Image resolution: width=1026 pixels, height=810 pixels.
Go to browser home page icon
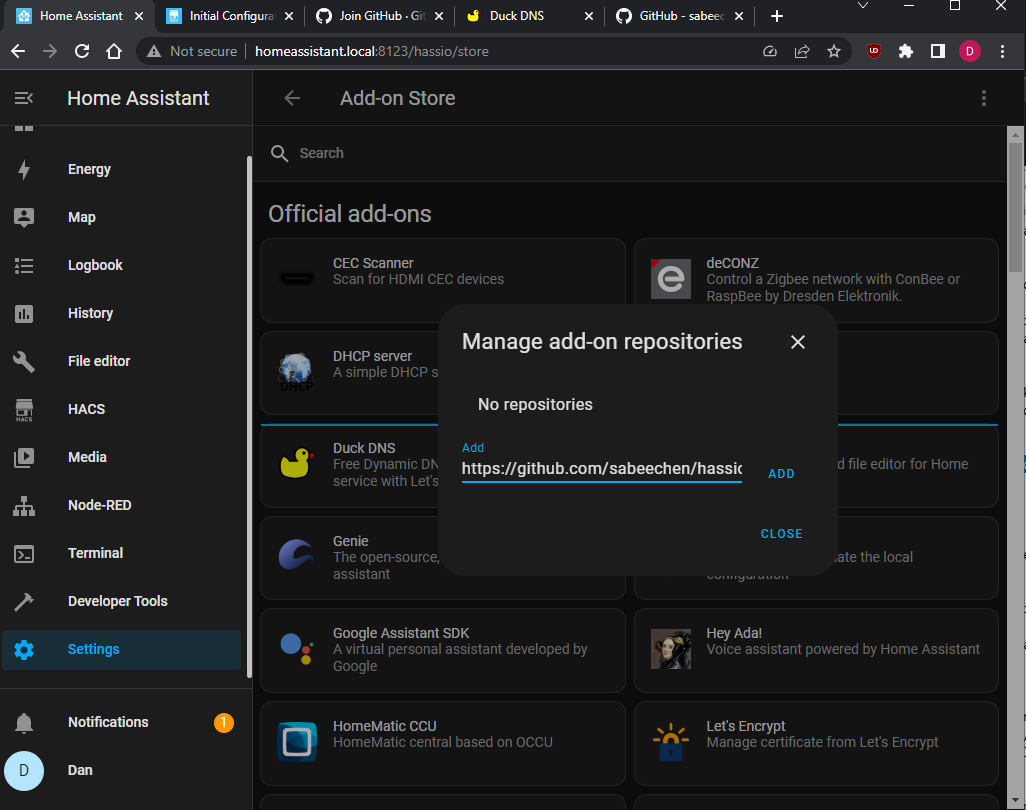[x=114, y=51]
